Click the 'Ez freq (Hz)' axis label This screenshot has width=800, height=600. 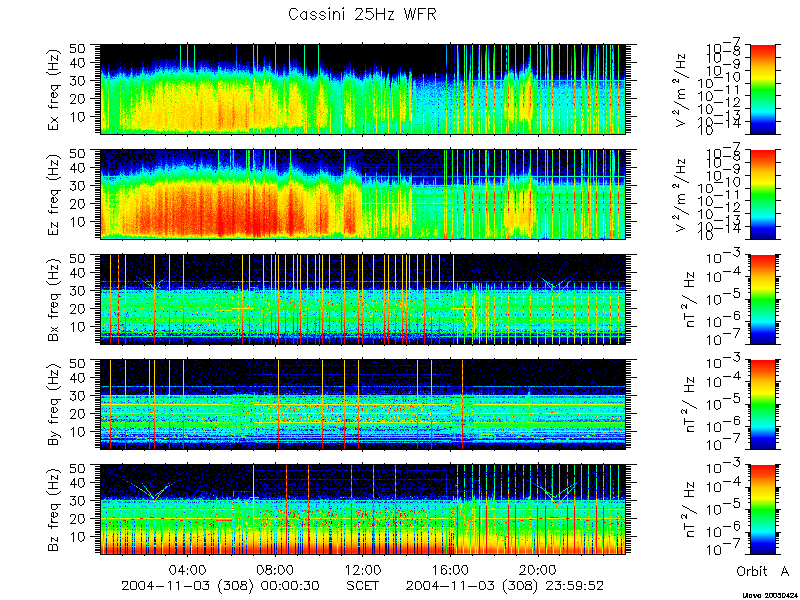[55, 194]
